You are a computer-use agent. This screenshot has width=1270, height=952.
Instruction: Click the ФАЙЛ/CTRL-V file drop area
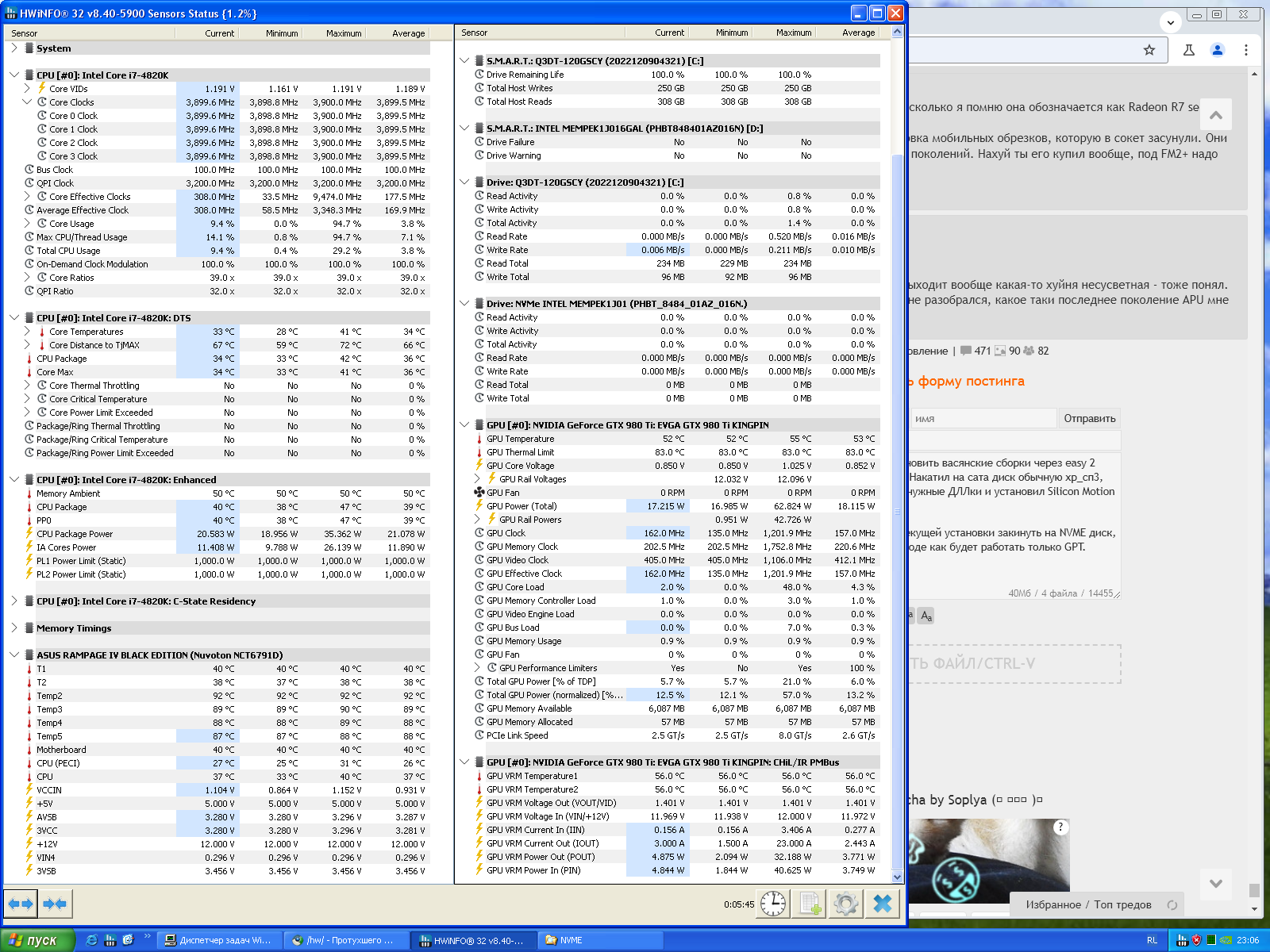1014,664
